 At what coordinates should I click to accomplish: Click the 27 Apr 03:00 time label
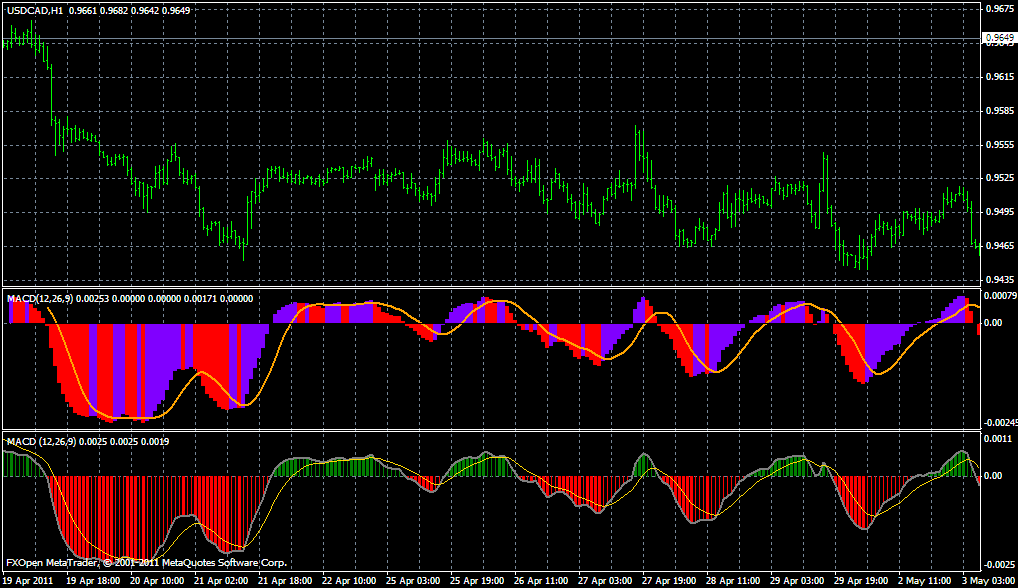coord(605,580)
